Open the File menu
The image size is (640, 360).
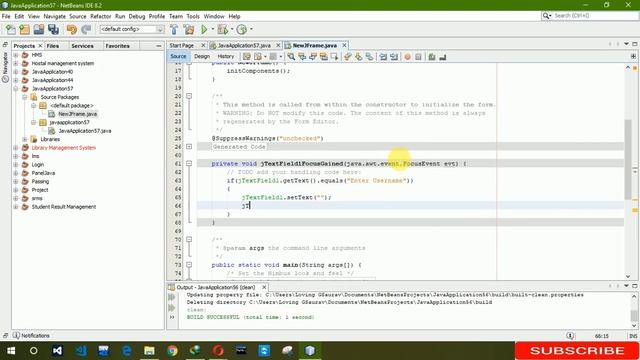6,16
